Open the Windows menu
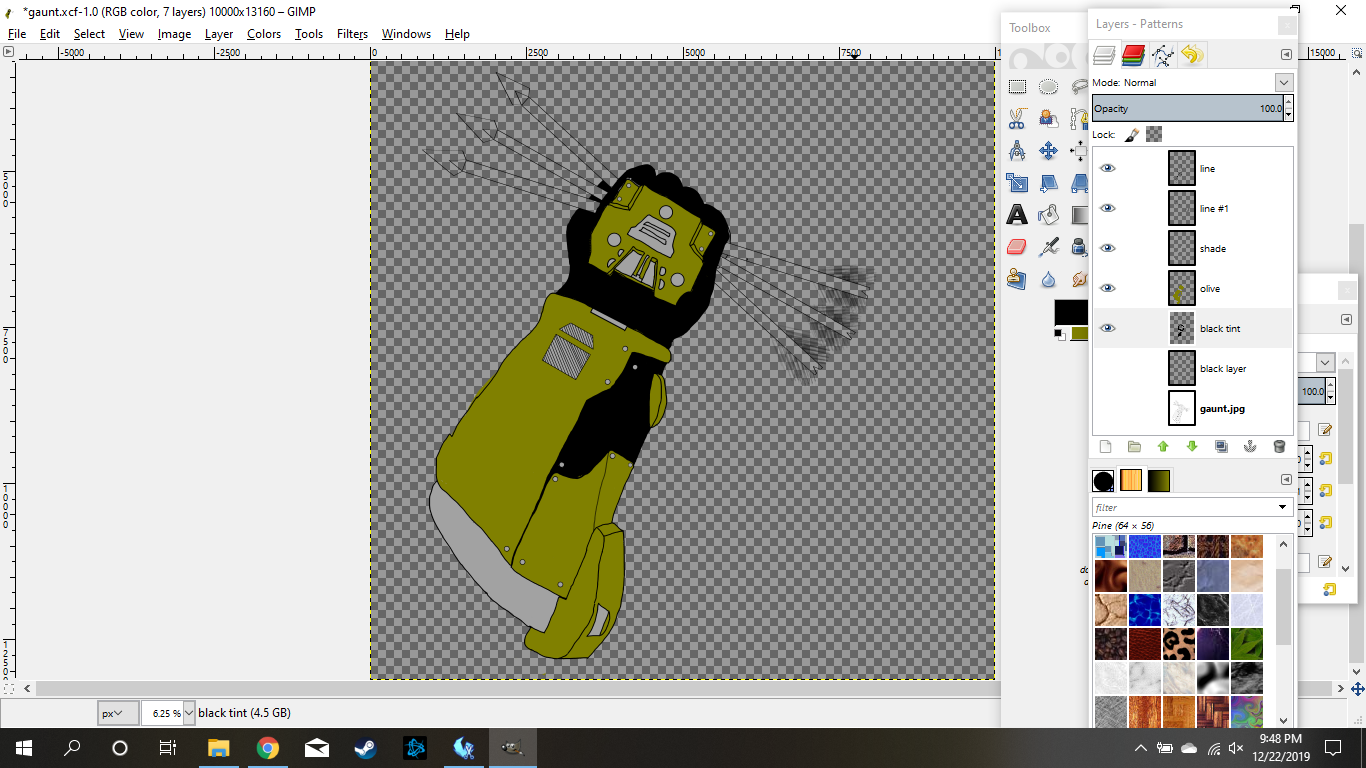The image size is (1366, 768). tap(406, 33)
